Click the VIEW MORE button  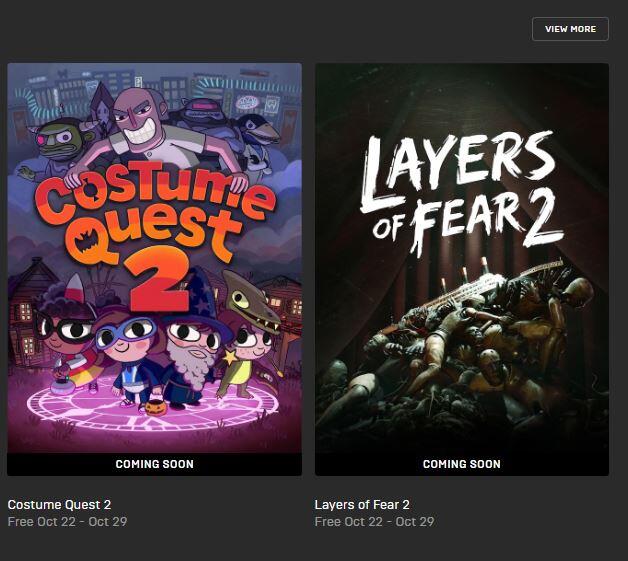click(x=570, y=29)
